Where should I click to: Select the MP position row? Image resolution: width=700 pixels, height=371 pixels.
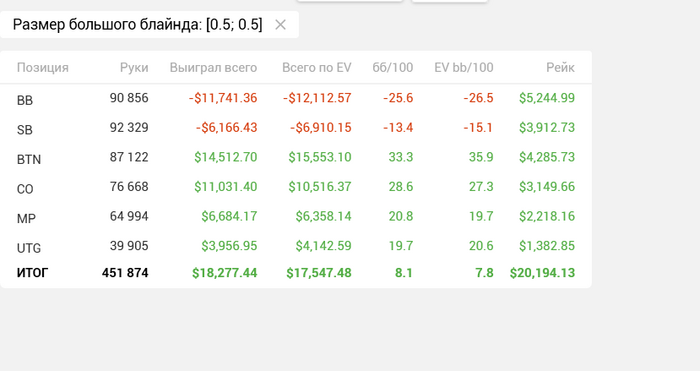click(x=296, y=217)
